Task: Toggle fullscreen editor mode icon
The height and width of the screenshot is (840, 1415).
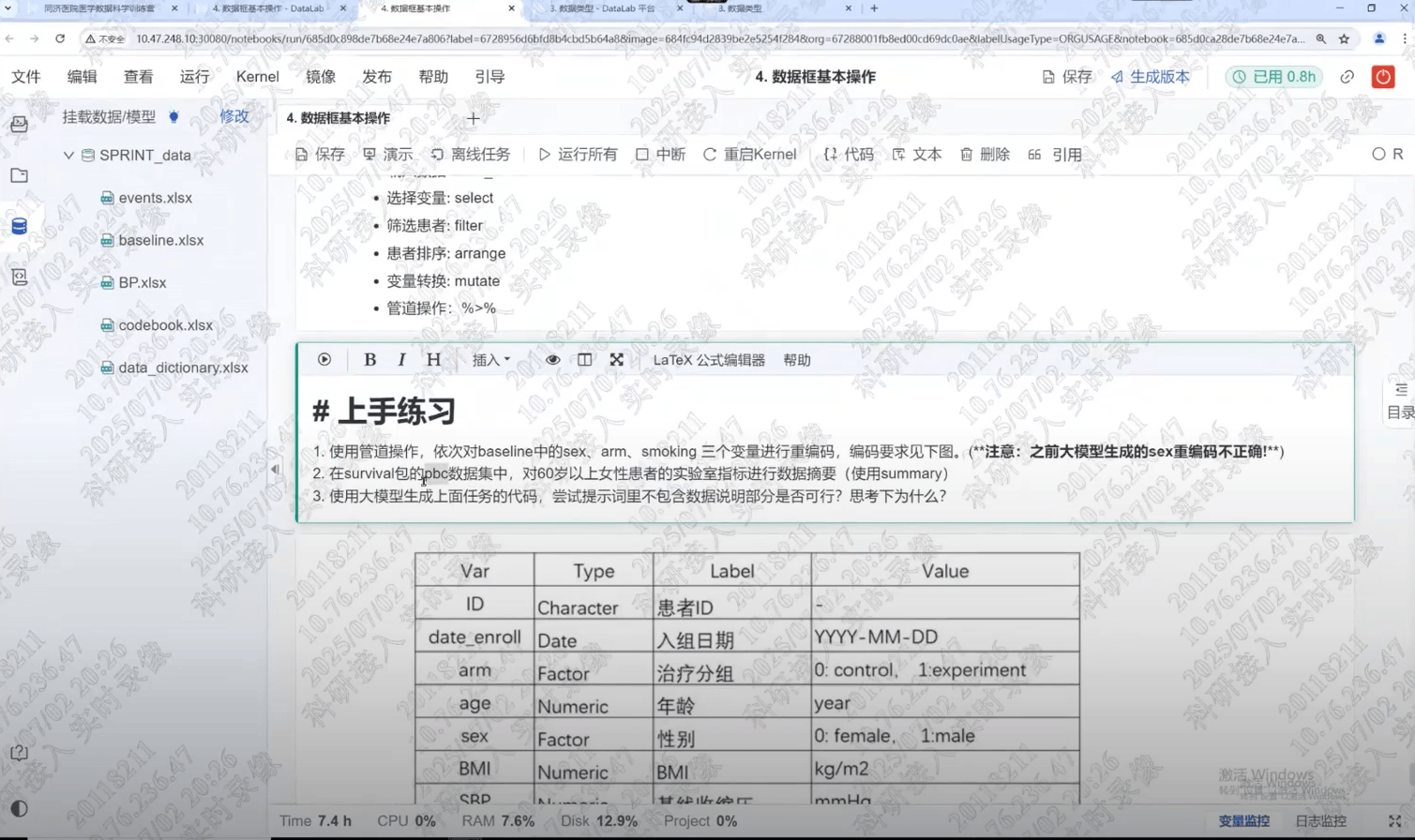Action: pos(616,360)
